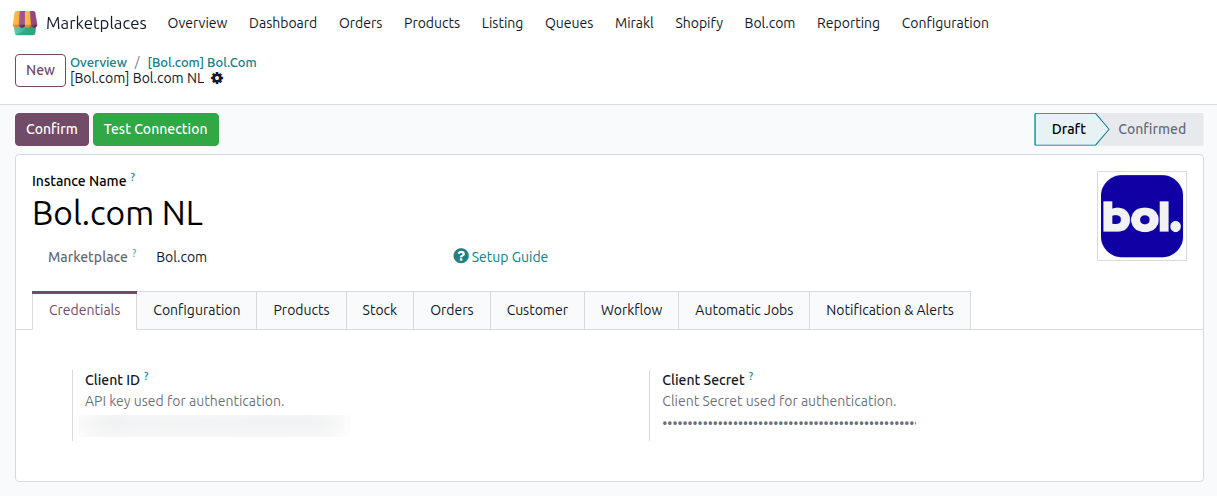Open the Mirakl menu
The width and height of the screenshot is (1217, 496).
tap(634, 23)
